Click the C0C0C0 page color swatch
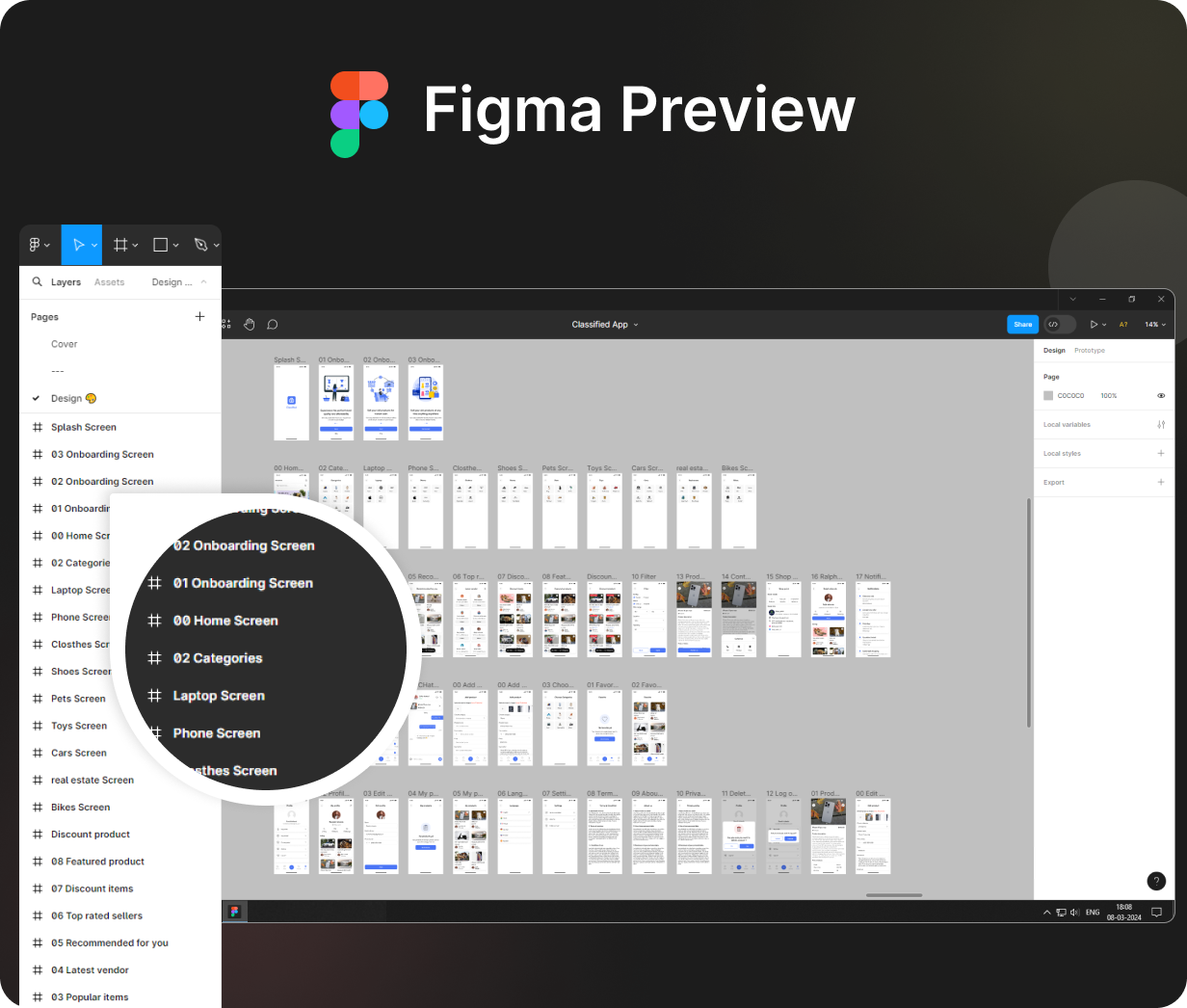The width and height of the screenshot is (1187, 1008). coord(1048,396)
